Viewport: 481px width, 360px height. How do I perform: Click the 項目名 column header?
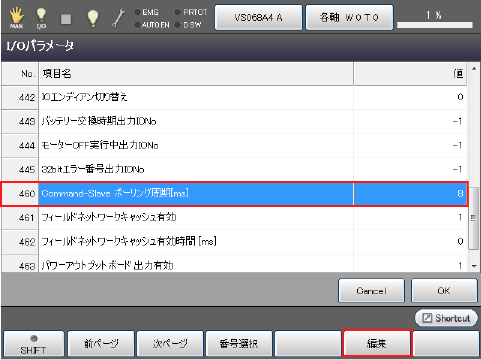196,74
